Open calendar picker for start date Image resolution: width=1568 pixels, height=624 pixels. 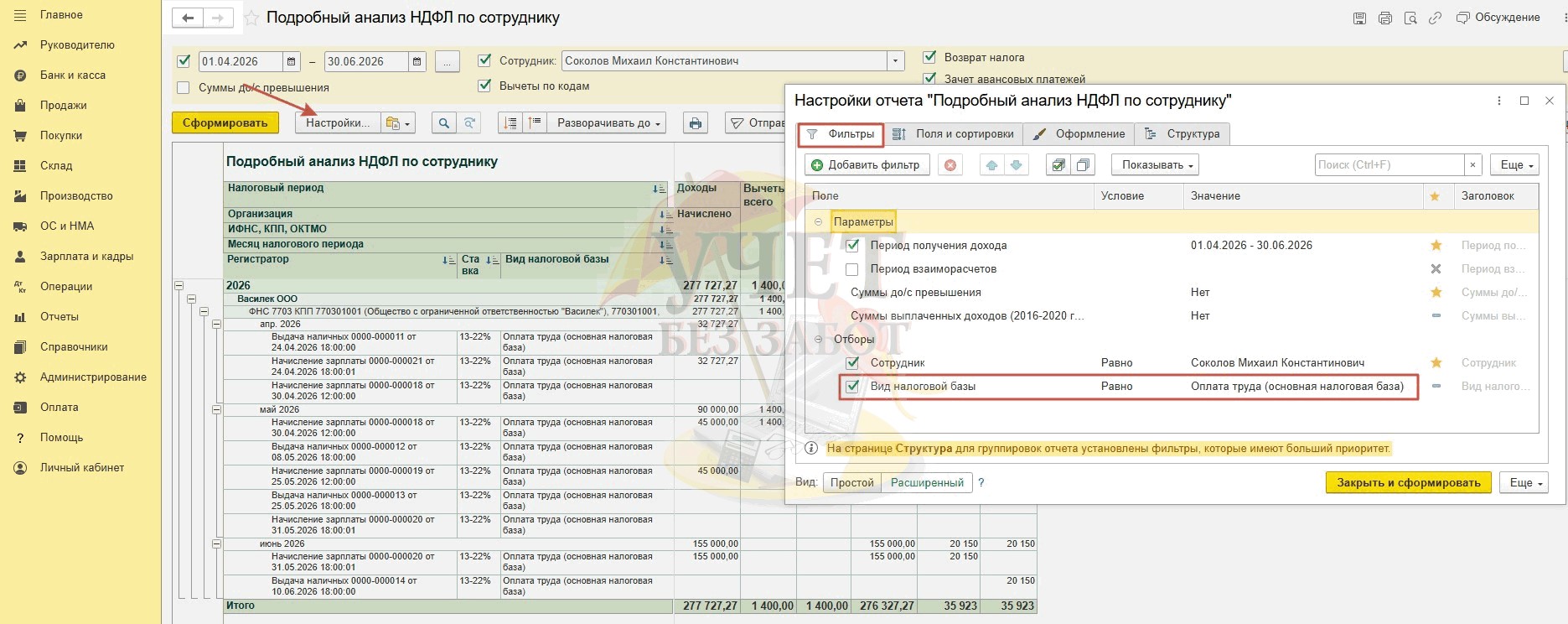(x=291, y=61)
